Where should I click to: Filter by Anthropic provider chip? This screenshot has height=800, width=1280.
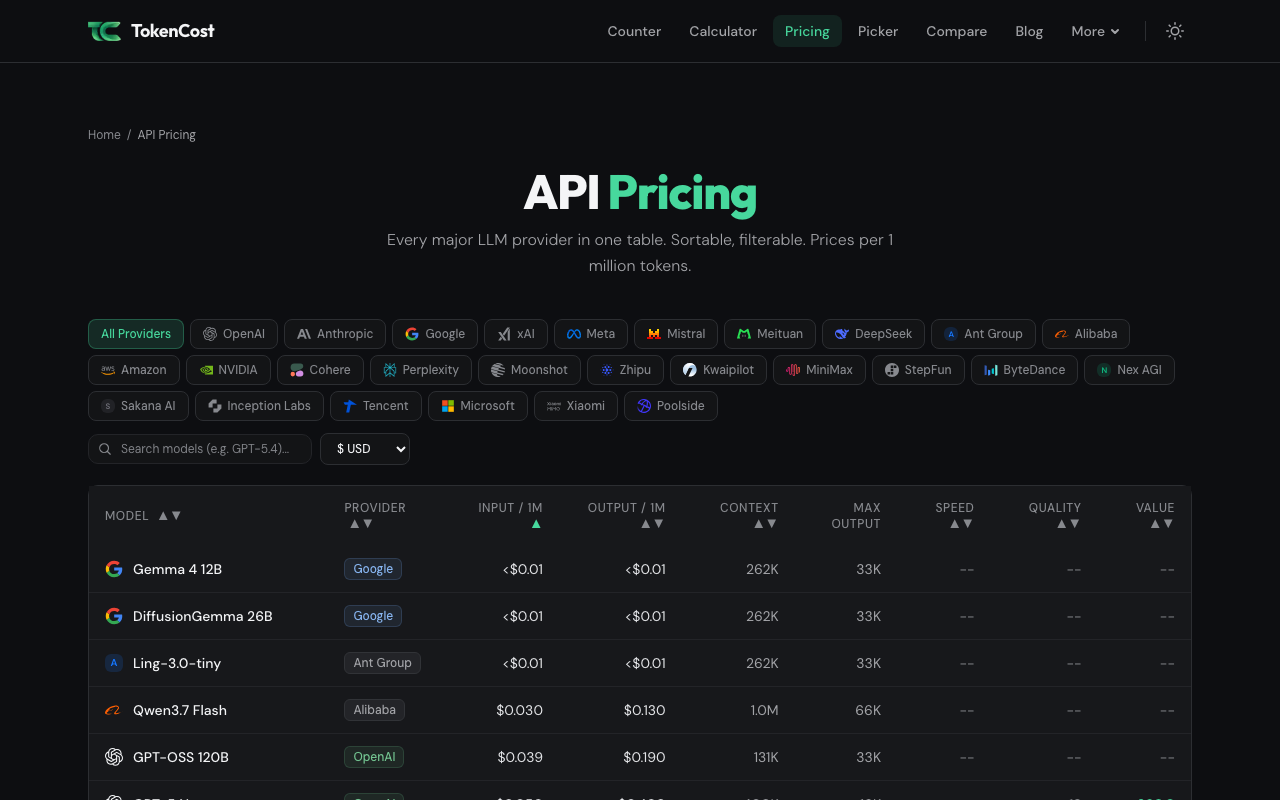point(335,334)
